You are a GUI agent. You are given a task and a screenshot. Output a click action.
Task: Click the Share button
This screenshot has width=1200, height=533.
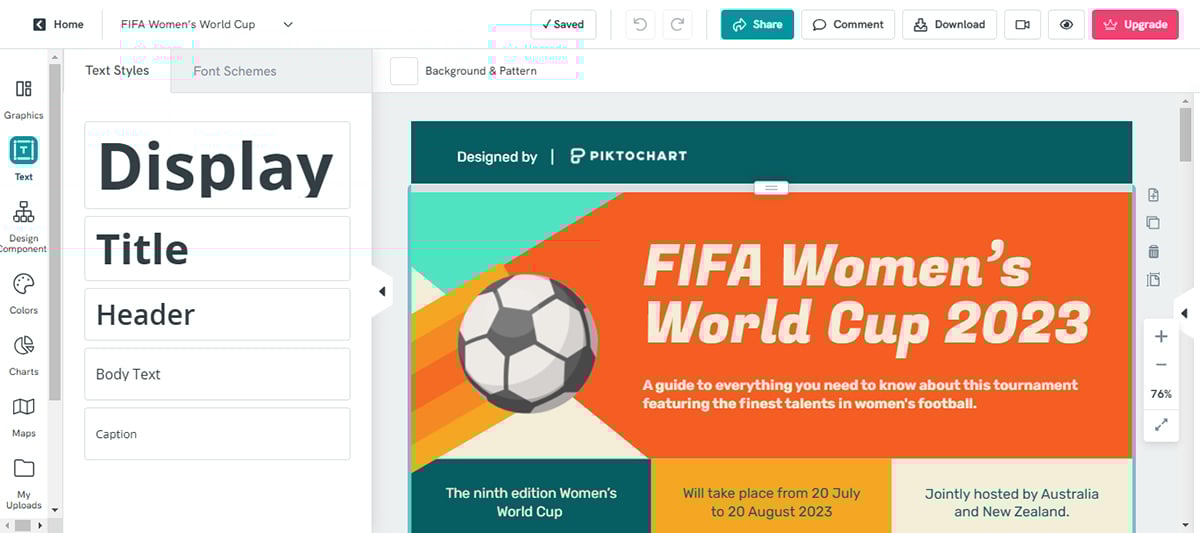coord(757,25)
